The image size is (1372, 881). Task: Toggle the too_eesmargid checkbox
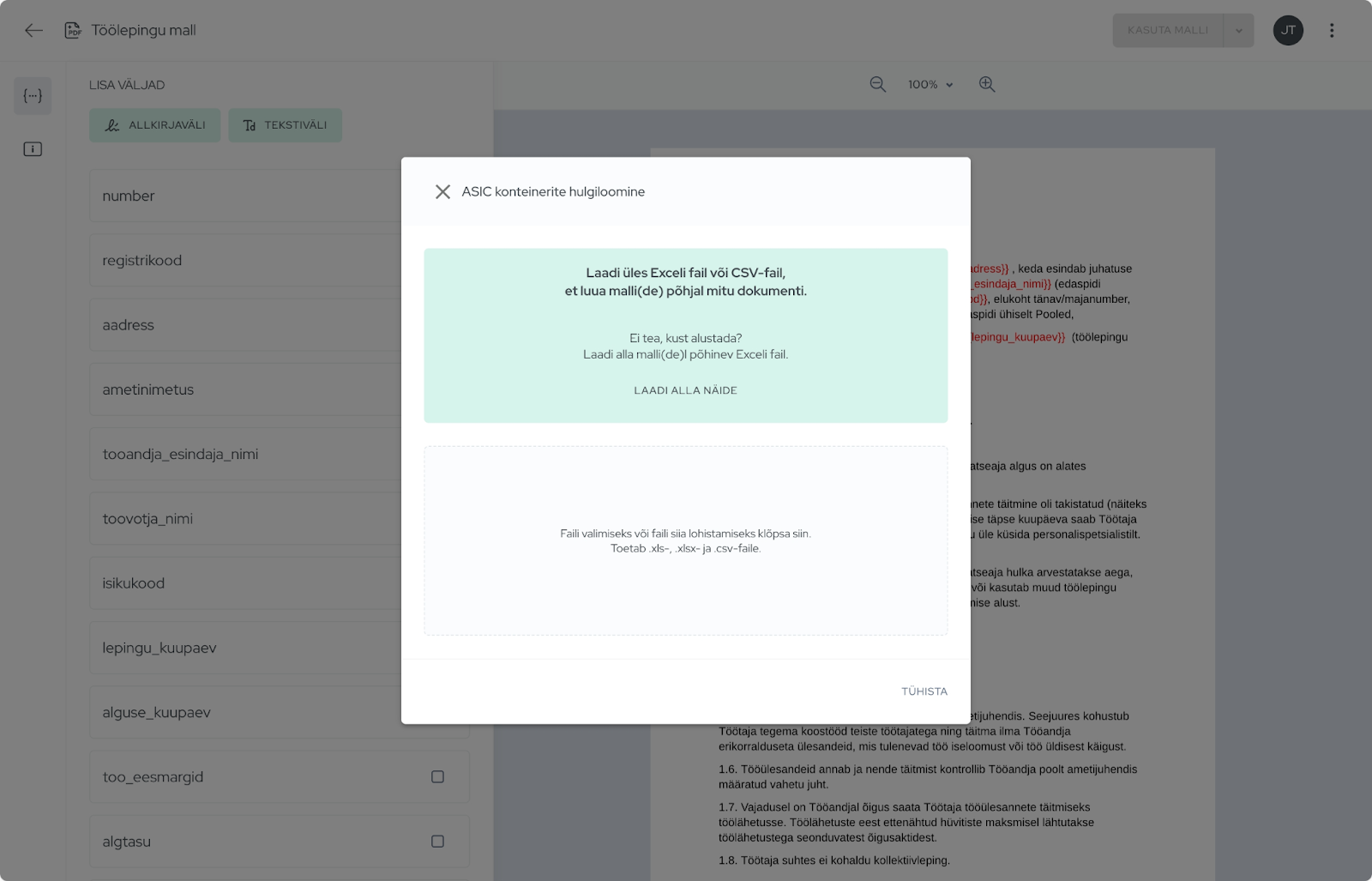click(437, 777)
